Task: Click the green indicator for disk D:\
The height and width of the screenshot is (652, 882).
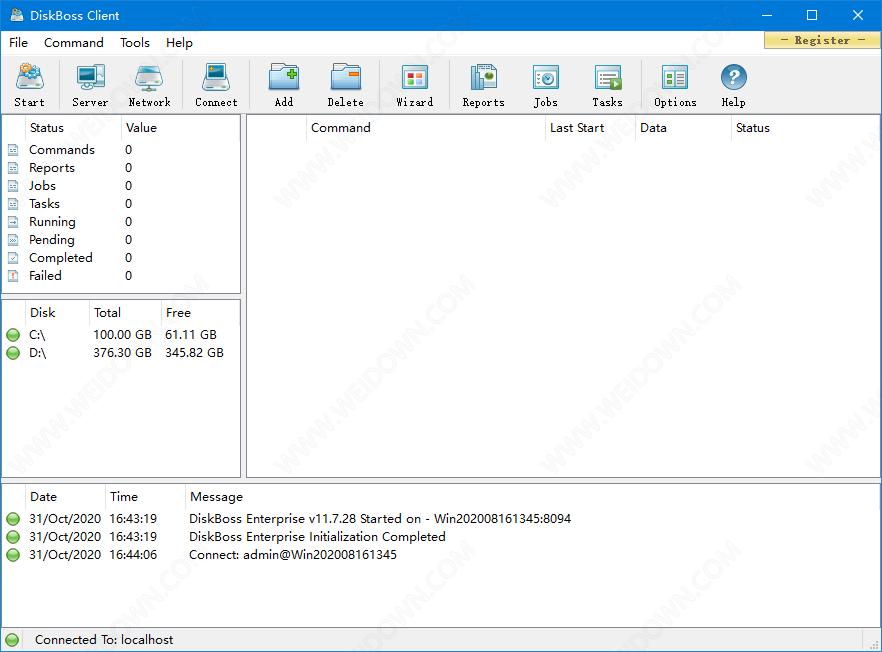Action: coord(13,353)
